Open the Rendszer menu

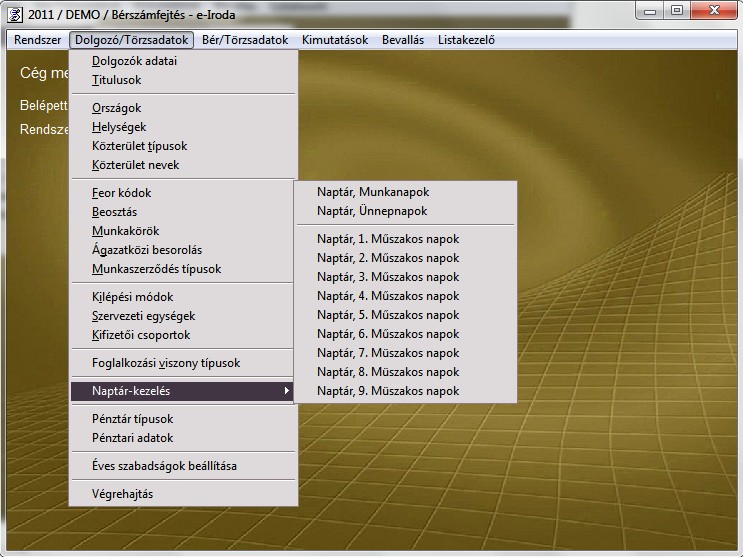[x=38, y=40]
